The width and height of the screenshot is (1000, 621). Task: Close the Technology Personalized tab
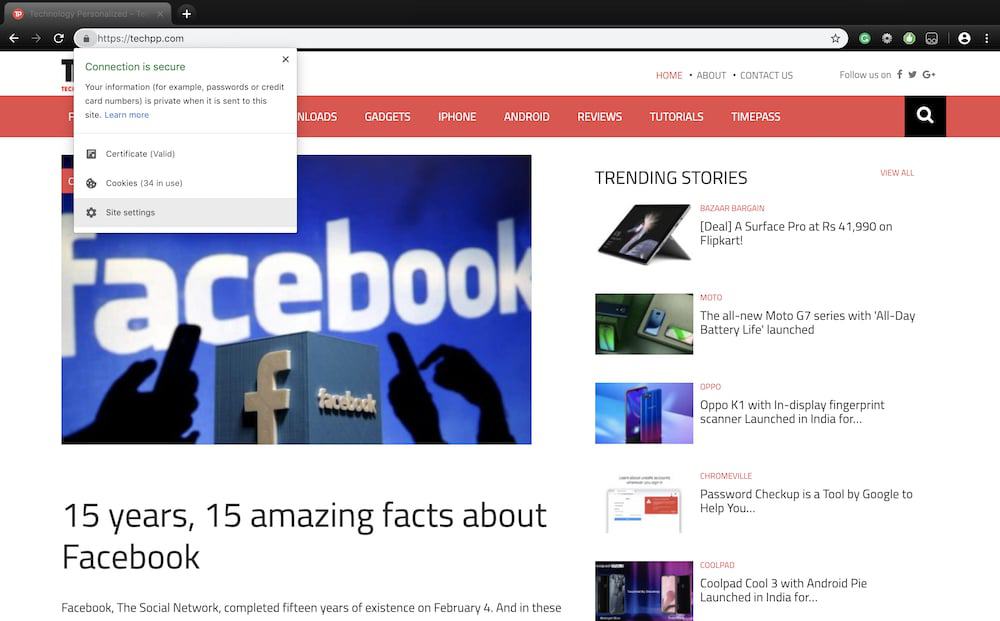tap(160, 13)
